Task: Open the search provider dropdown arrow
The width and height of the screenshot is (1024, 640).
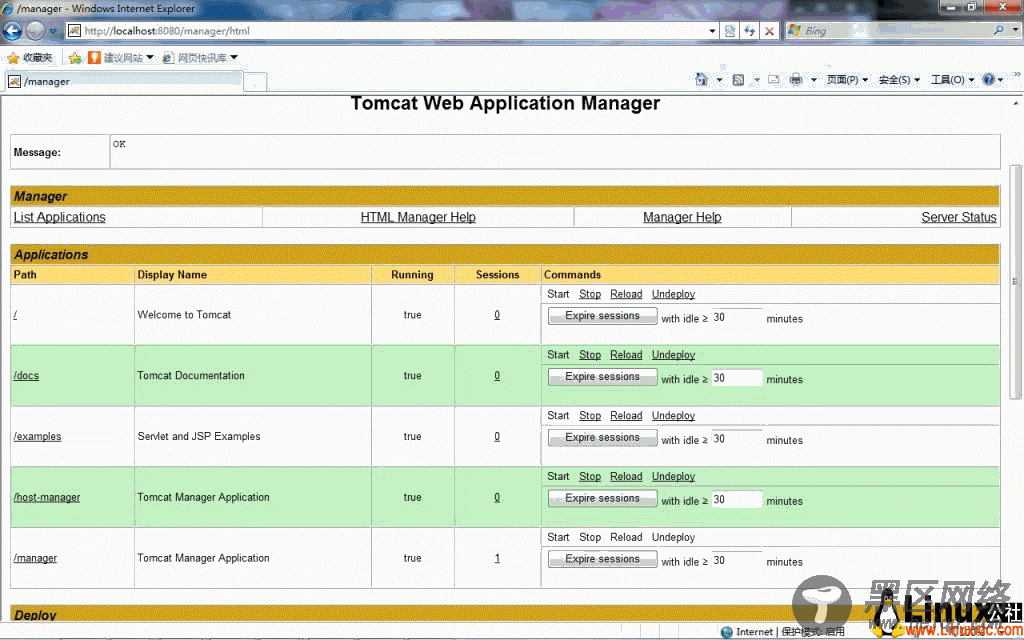Action: (1015, 30)
